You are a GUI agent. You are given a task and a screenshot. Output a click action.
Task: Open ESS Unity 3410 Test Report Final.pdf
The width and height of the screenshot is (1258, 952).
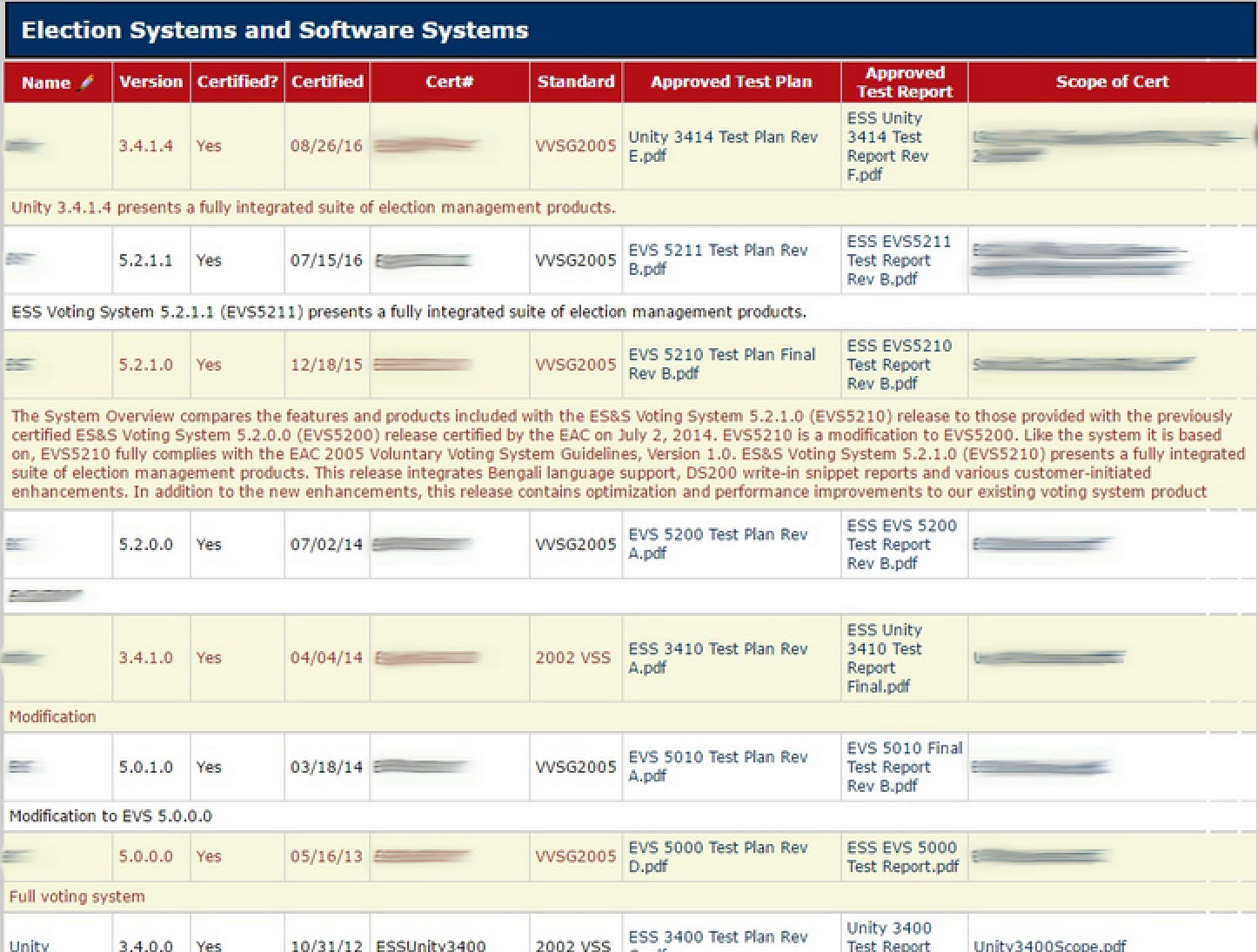pyautogui.click(x=884, y=658)
